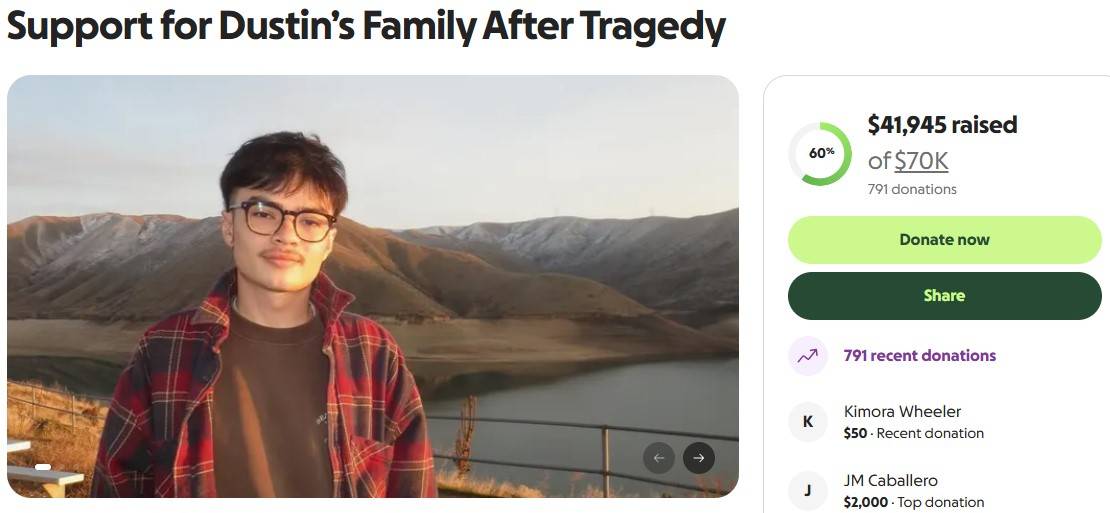
Task: Click the 60% label inside progress ring
Action: (821, 152)
